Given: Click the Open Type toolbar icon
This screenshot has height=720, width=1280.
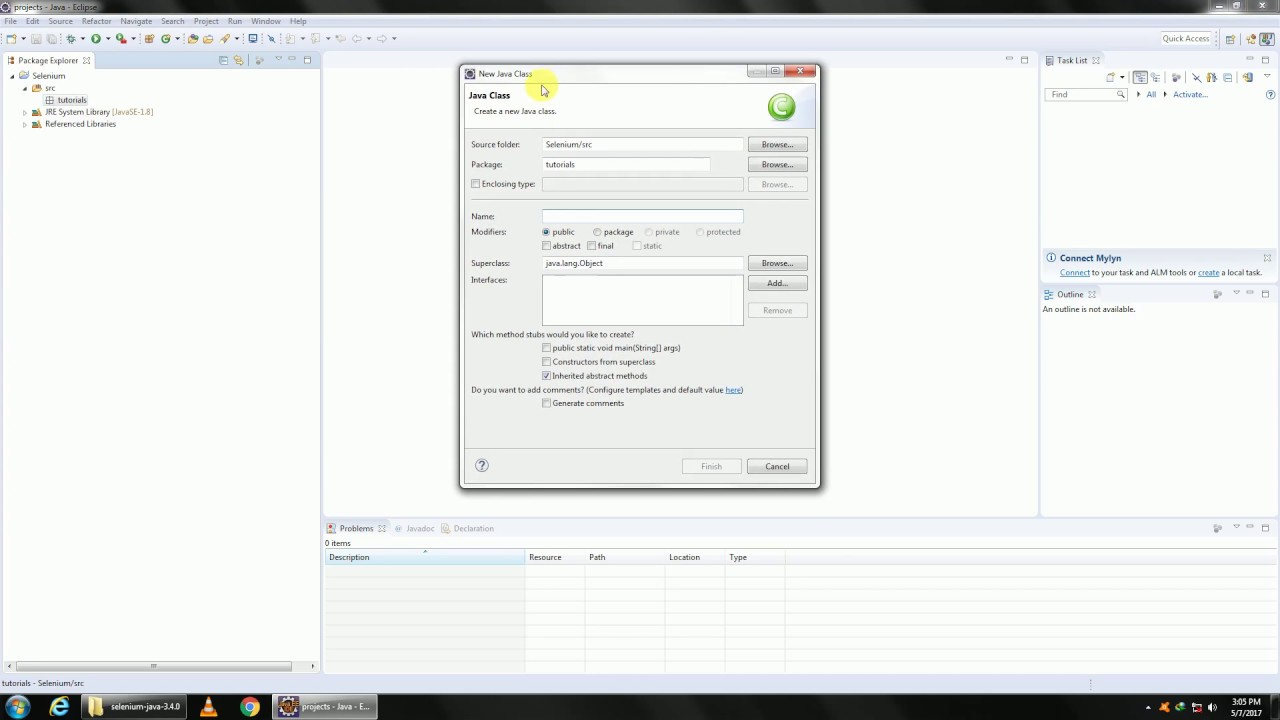Looking at the screenshot, I should click(x=193, y=39).
